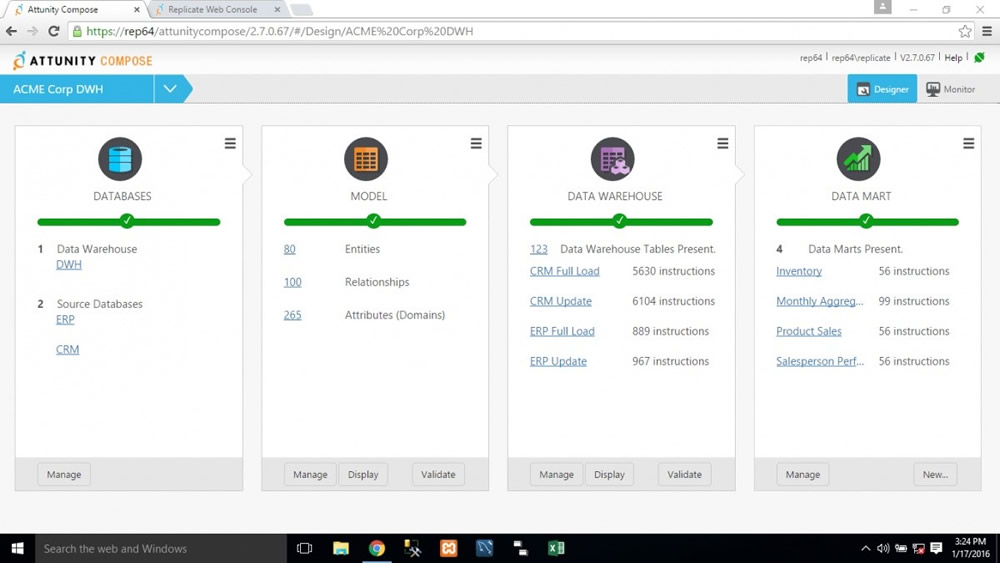Click the Data Mart progress bar checkmark
Viewport: 1000px width, 563px height.
pyautogui.click(x=865, y=221)
